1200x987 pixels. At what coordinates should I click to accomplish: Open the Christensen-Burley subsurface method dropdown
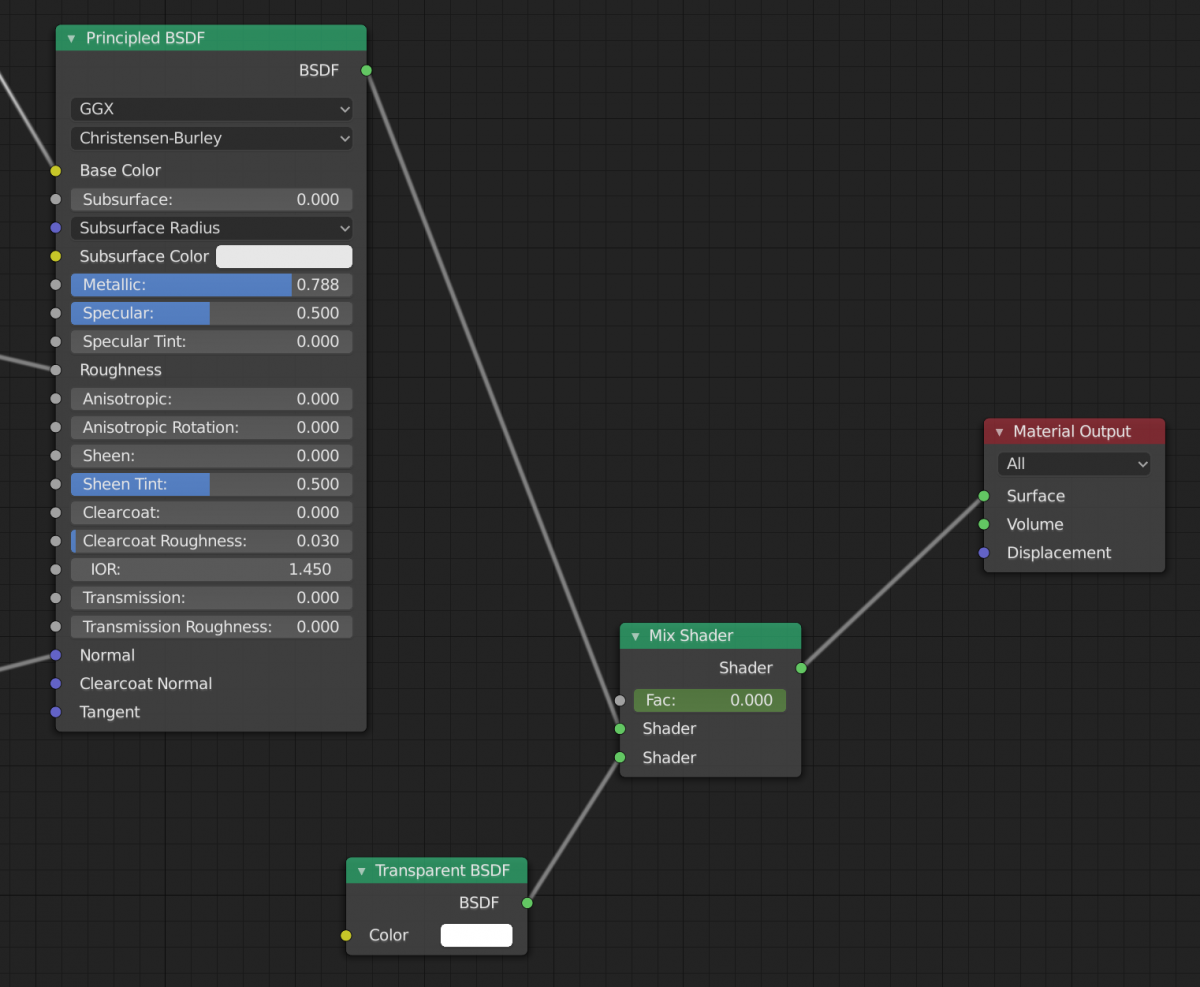211,138
